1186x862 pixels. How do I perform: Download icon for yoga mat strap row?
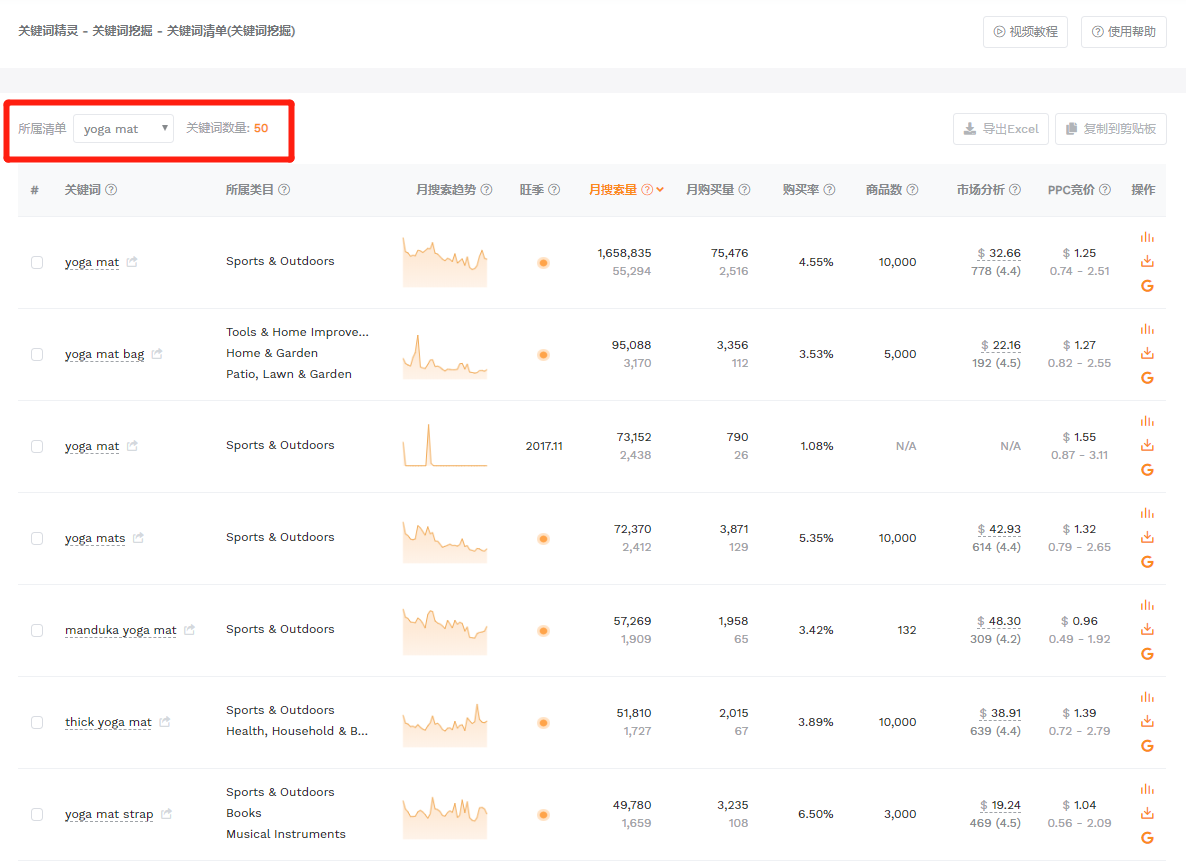pos(1147,813)
